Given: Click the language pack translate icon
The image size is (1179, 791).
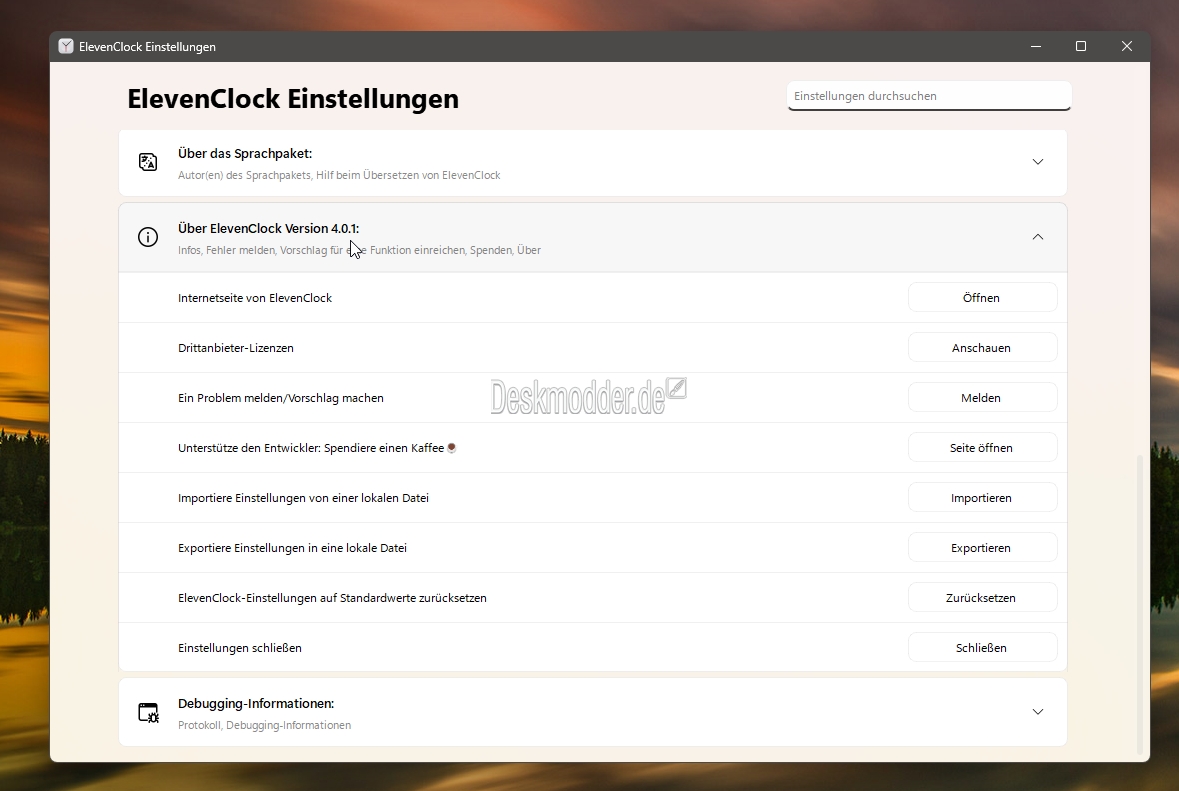Looking at the screenshot, I should 148,162.
